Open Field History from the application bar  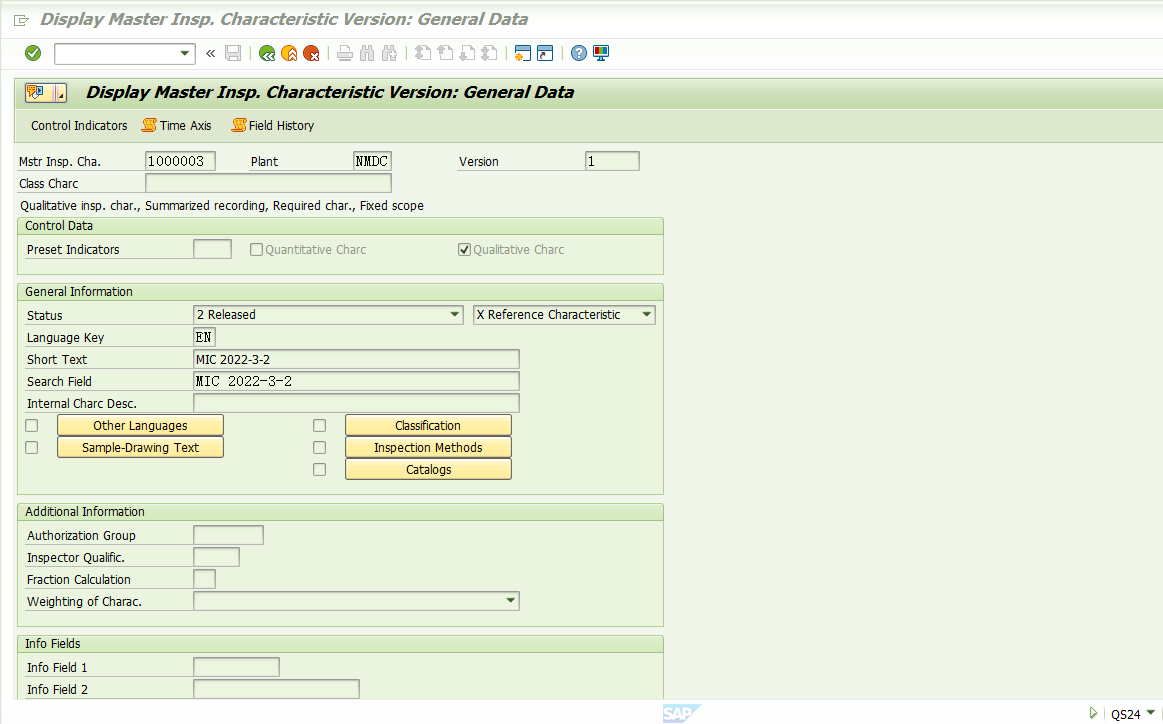point(272,126)
